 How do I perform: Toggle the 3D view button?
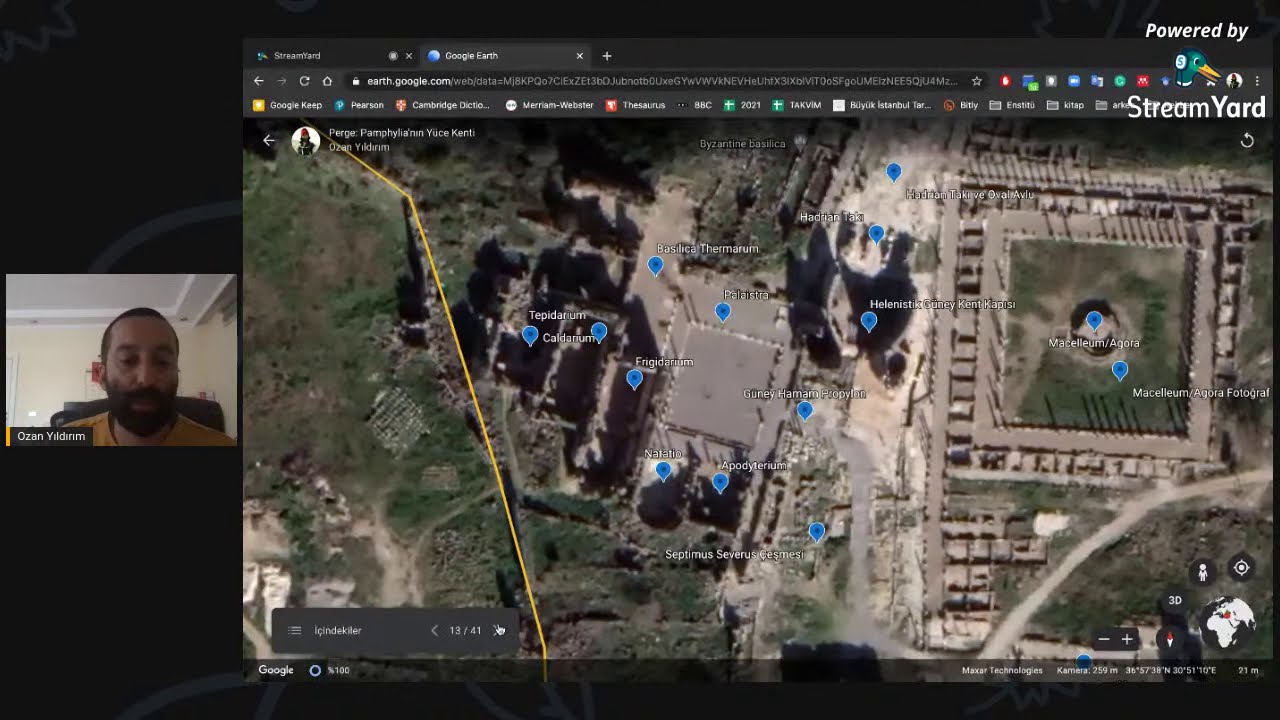1175,600
